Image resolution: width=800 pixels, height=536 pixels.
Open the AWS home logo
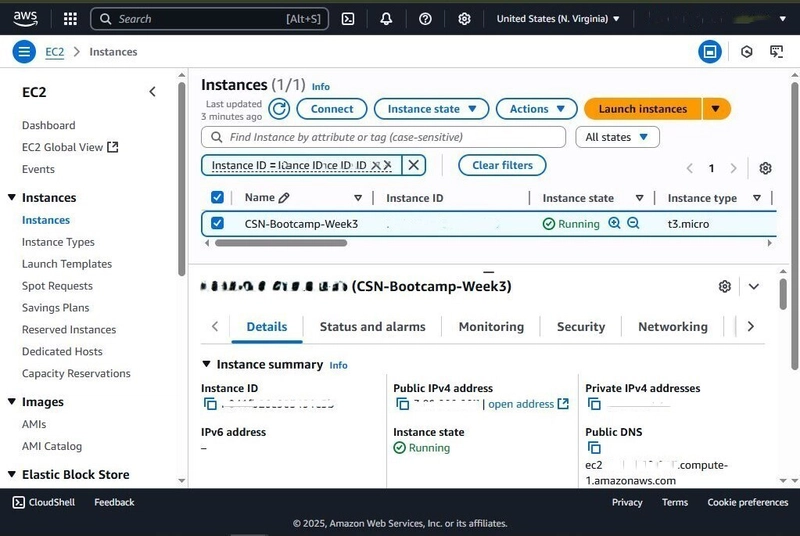[x=25, y=18]
